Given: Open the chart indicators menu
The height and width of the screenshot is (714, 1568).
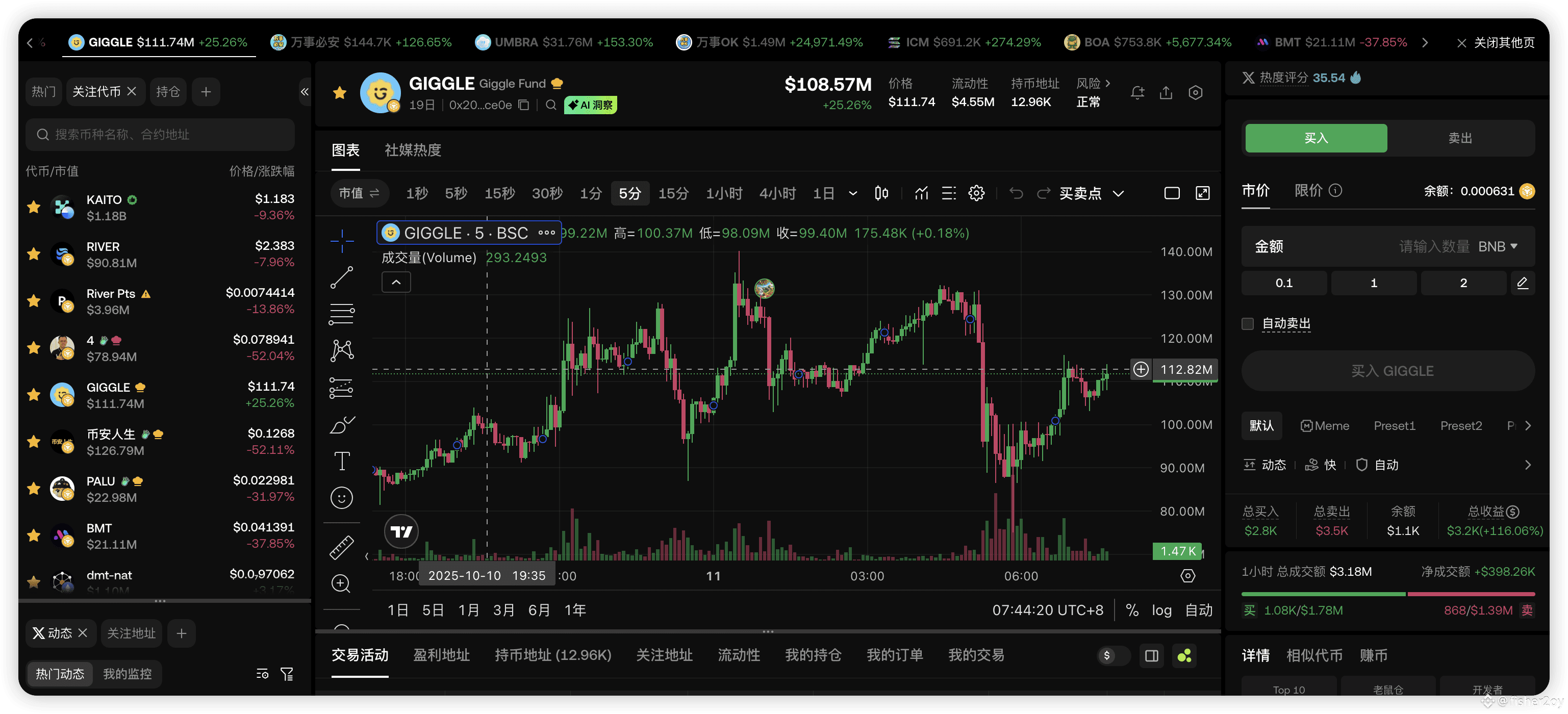Looking at the screenshot, I should (922, 194).
